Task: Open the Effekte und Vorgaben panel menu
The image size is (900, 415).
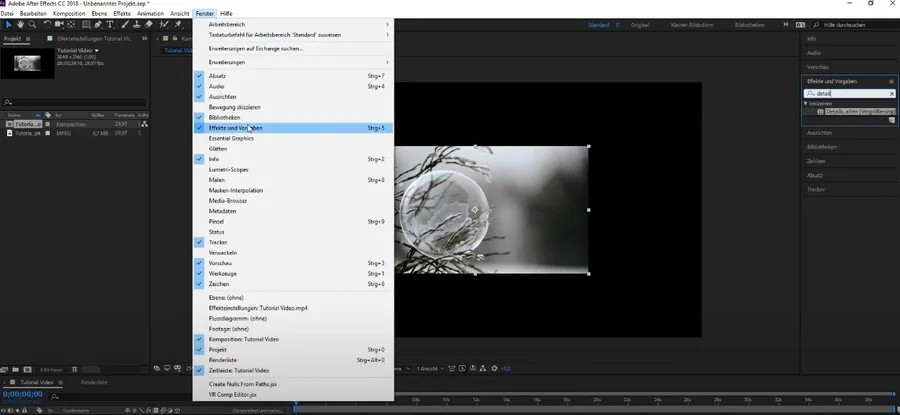Action: pyautogui.click(x=891, y=82)
